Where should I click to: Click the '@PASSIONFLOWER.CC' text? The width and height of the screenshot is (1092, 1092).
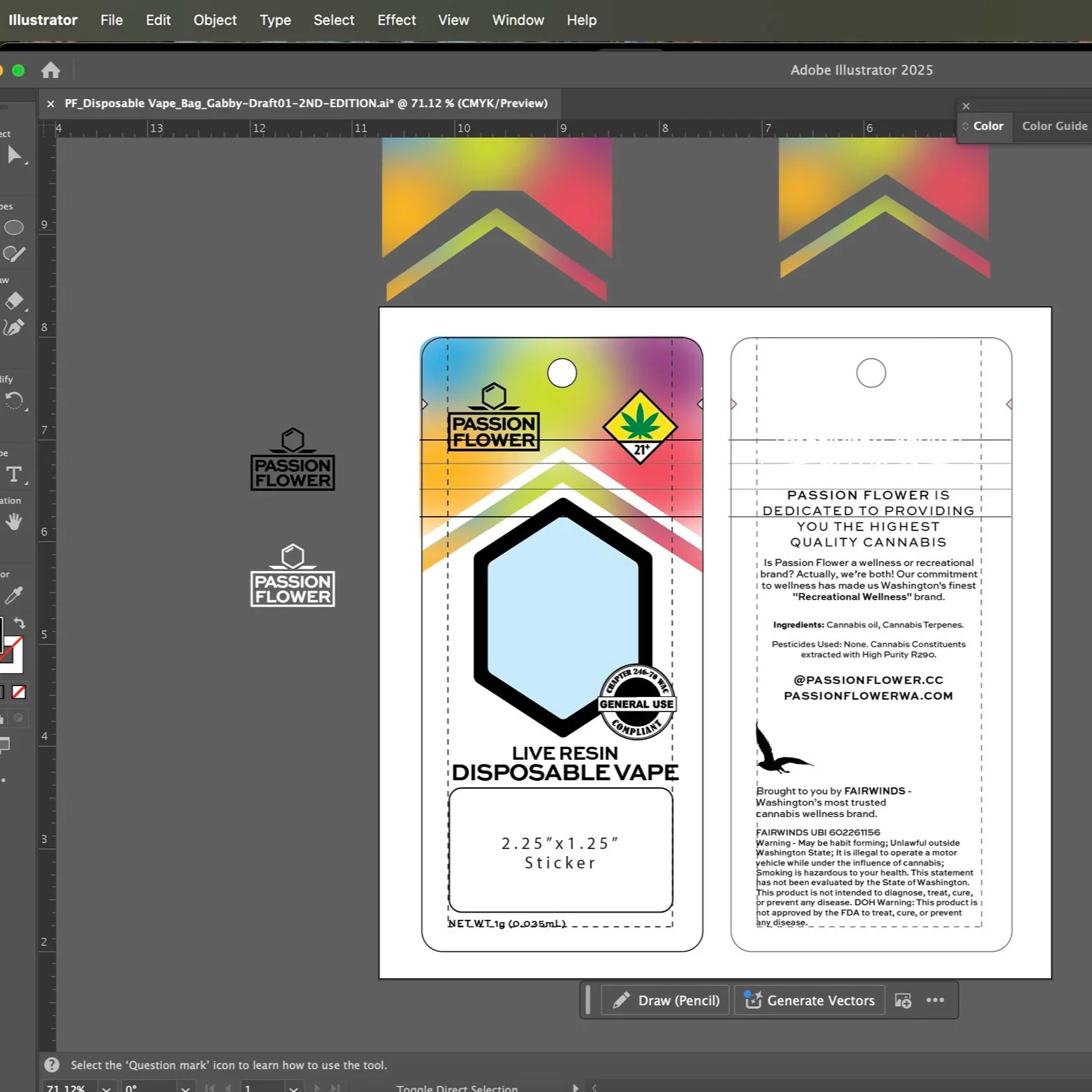[x=868, y=680]
